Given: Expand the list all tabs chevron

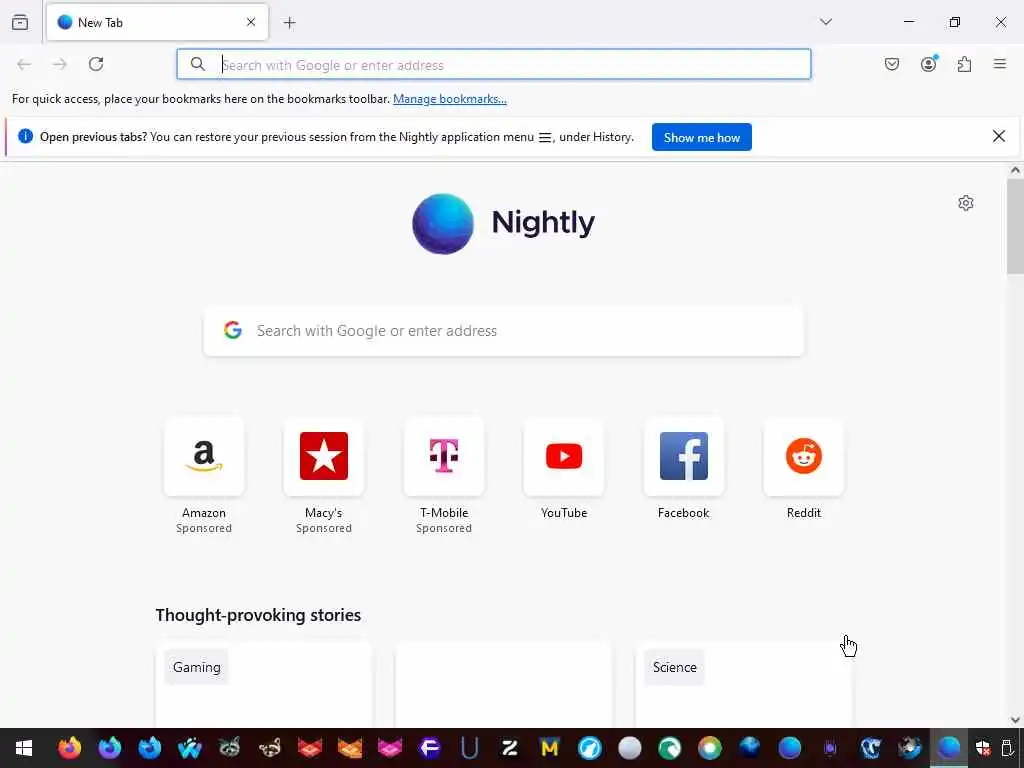Looking at the screenshot, I should pos(826,22).
